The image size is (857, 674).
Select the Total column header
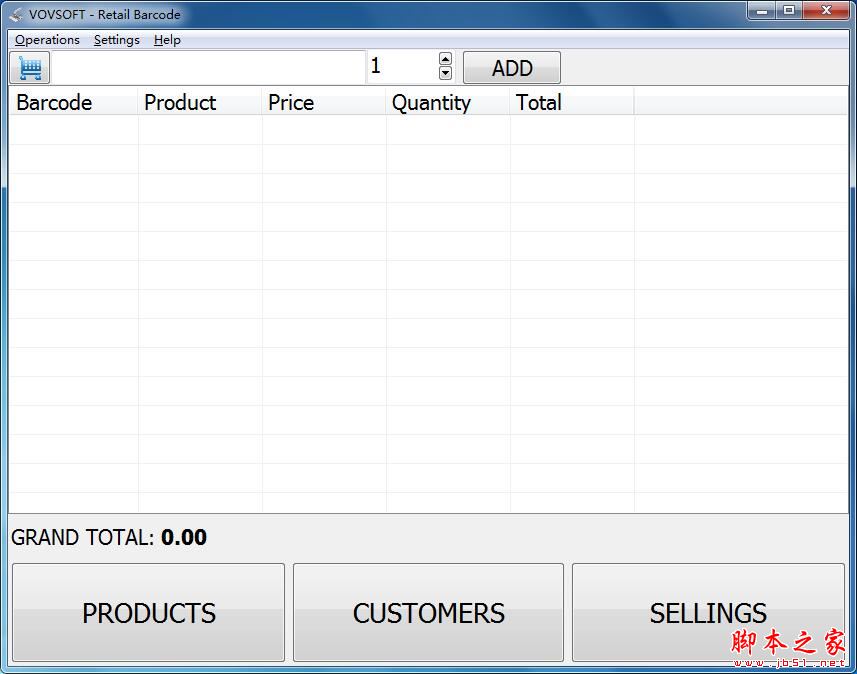[538, 102]
